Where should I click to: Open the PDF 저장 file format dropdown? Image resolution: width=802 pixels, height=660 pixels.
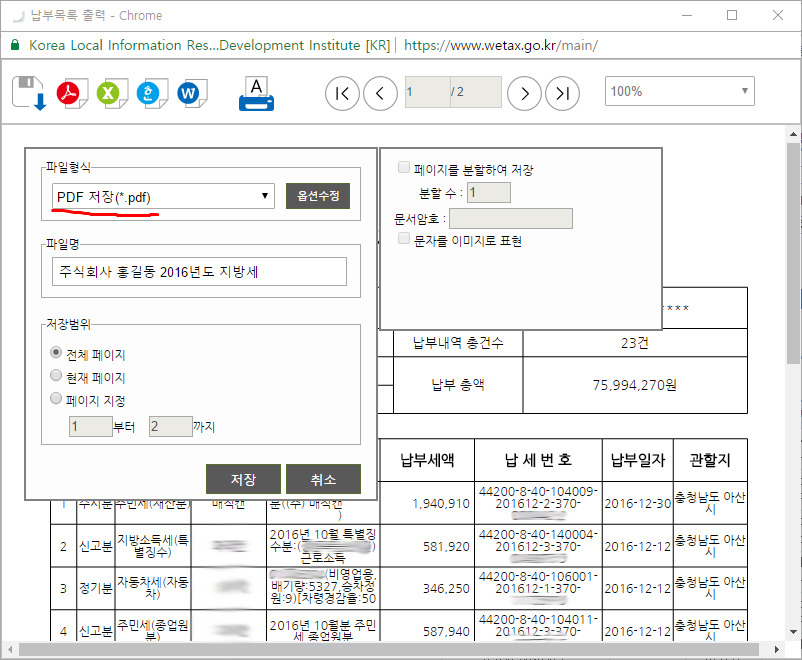click(163, 196)
